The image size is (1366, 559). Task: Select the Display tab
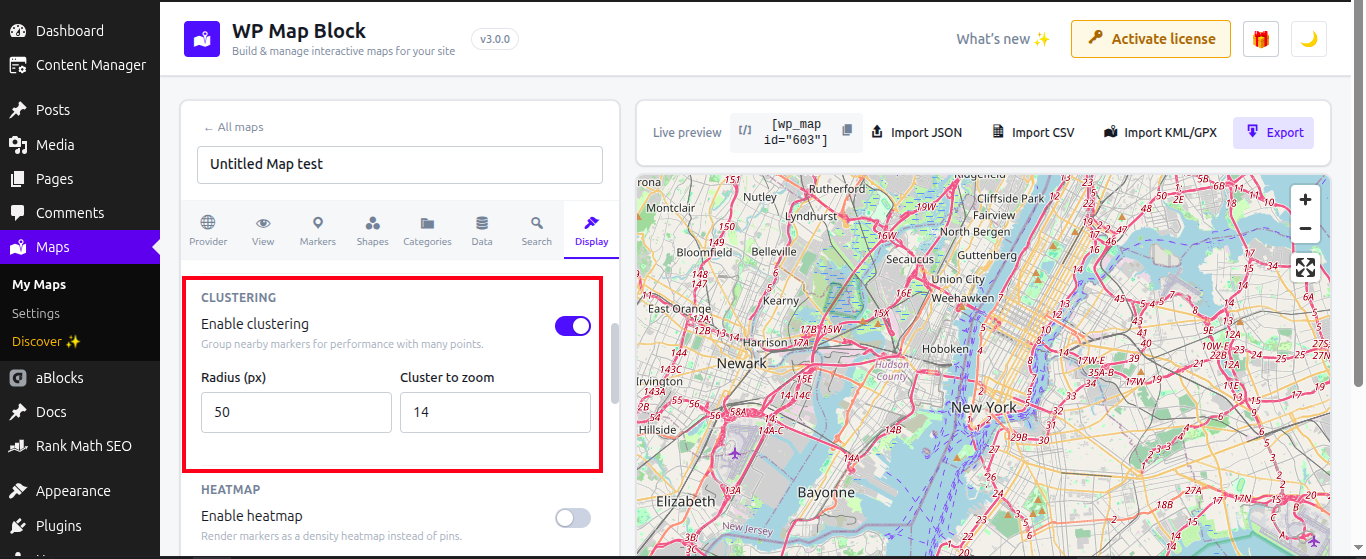click(591, 230)
